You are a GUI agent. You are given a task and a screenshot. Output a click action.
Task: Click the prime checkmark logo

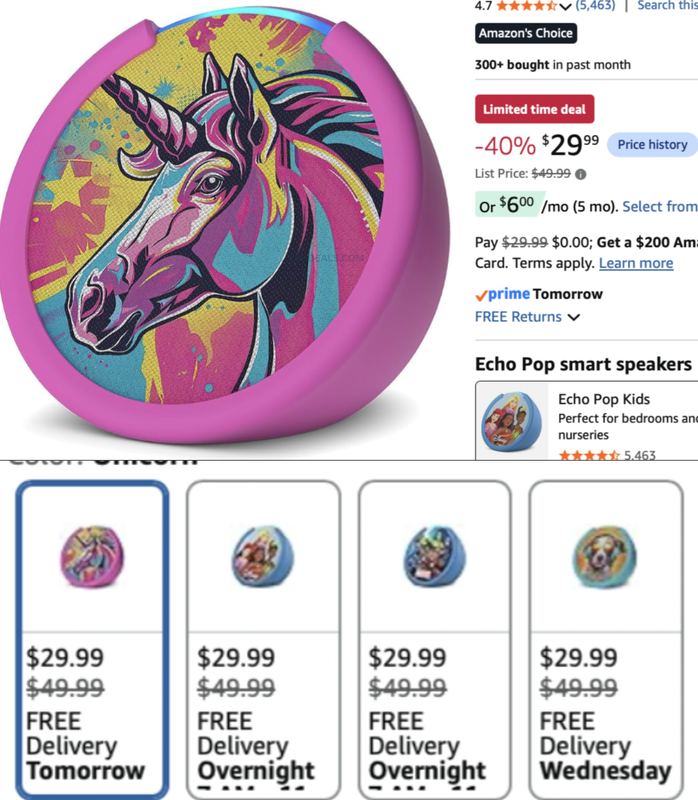[503, 294]
